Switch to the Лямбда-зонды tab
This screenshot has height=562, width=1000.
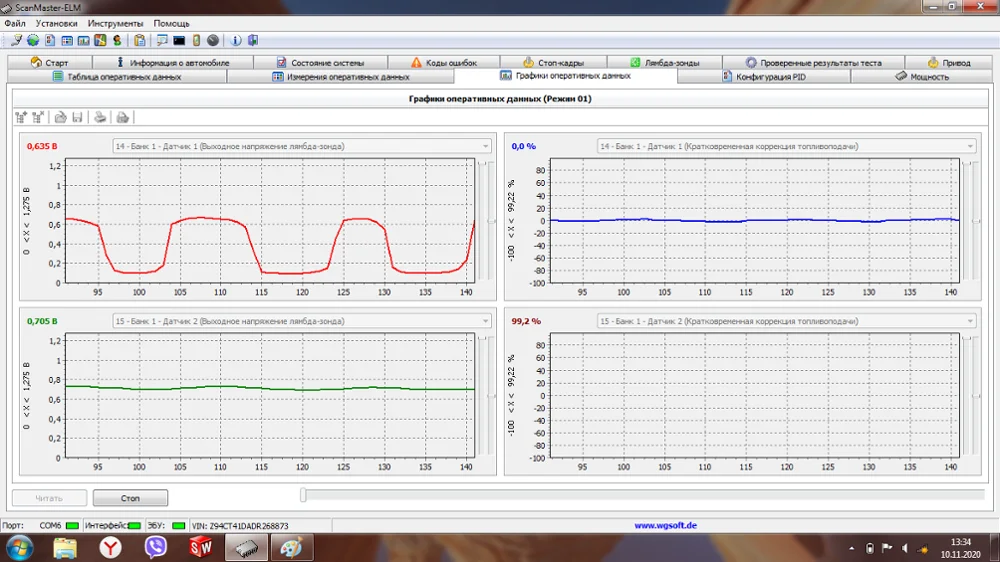click(665, 63)
